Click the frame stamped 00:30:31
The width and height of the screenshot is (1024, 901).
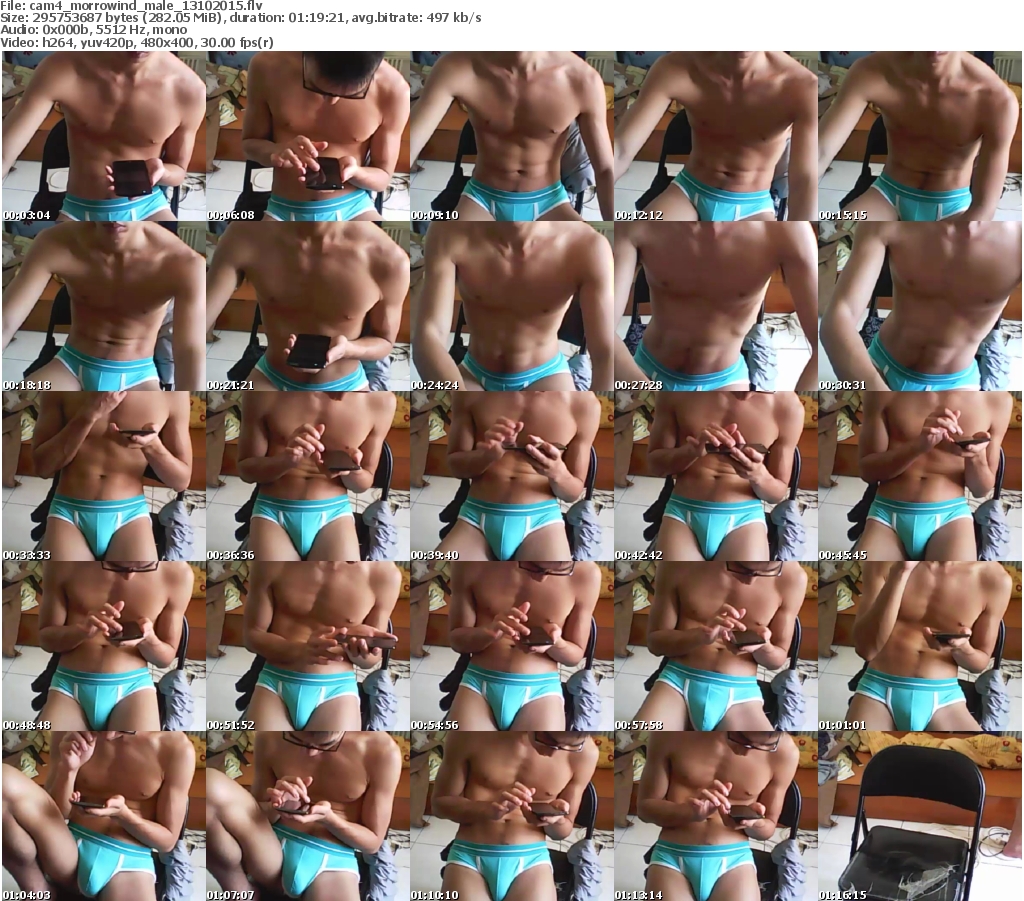tap(920, 306)
